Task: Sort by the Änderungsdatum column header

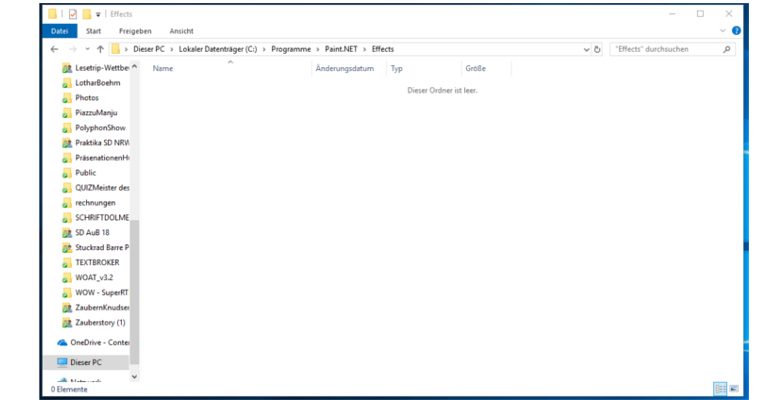Action: point(344,69)
